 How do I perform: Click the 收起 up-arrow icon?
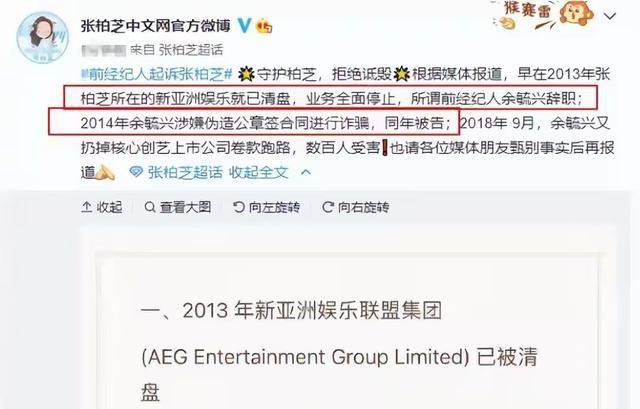86,207
